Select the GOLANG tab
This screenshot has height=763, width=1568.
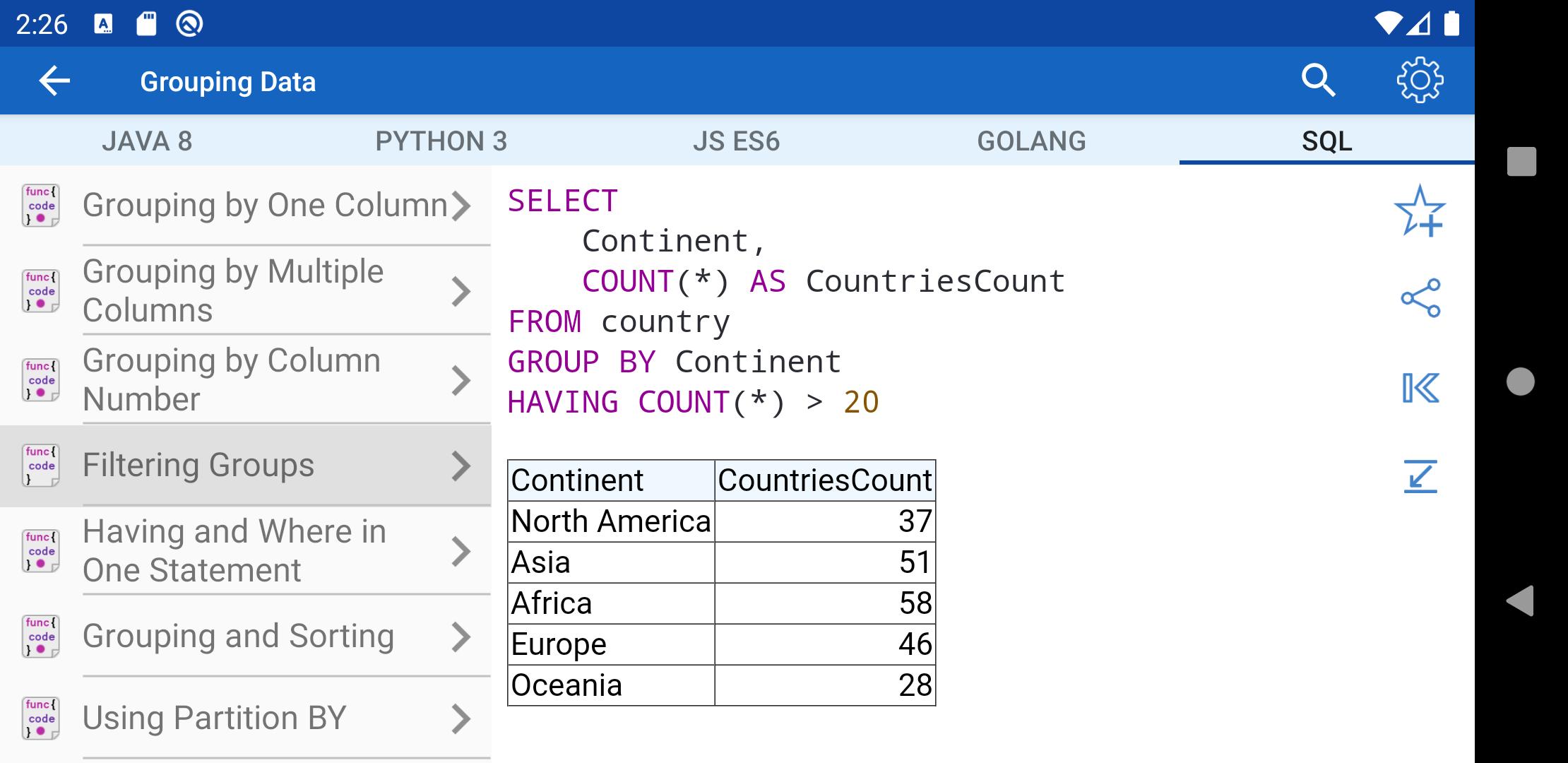click(1031, 141)
